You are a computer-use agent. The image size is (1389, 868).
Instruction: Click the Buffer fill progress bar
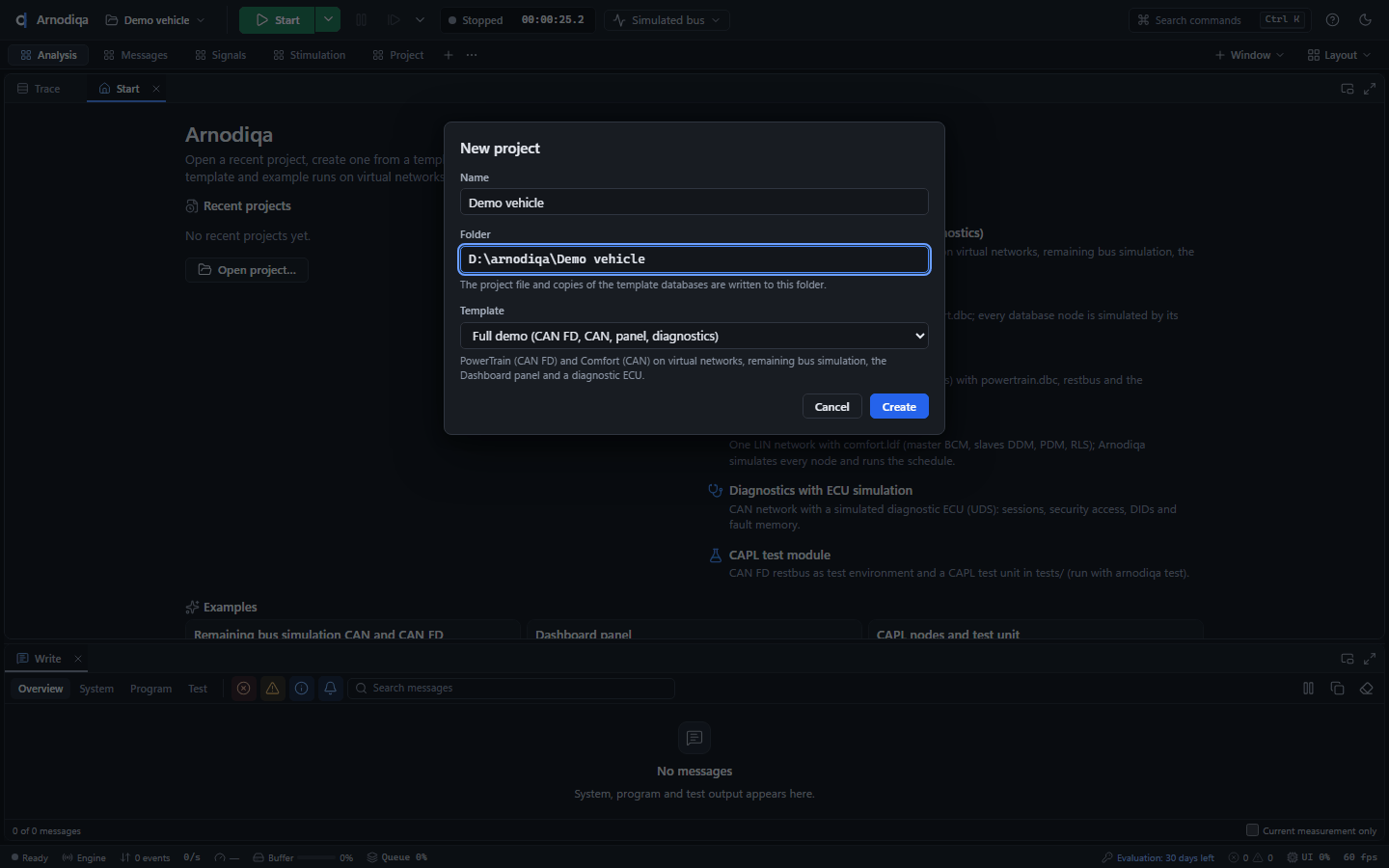tap(316, 857)
